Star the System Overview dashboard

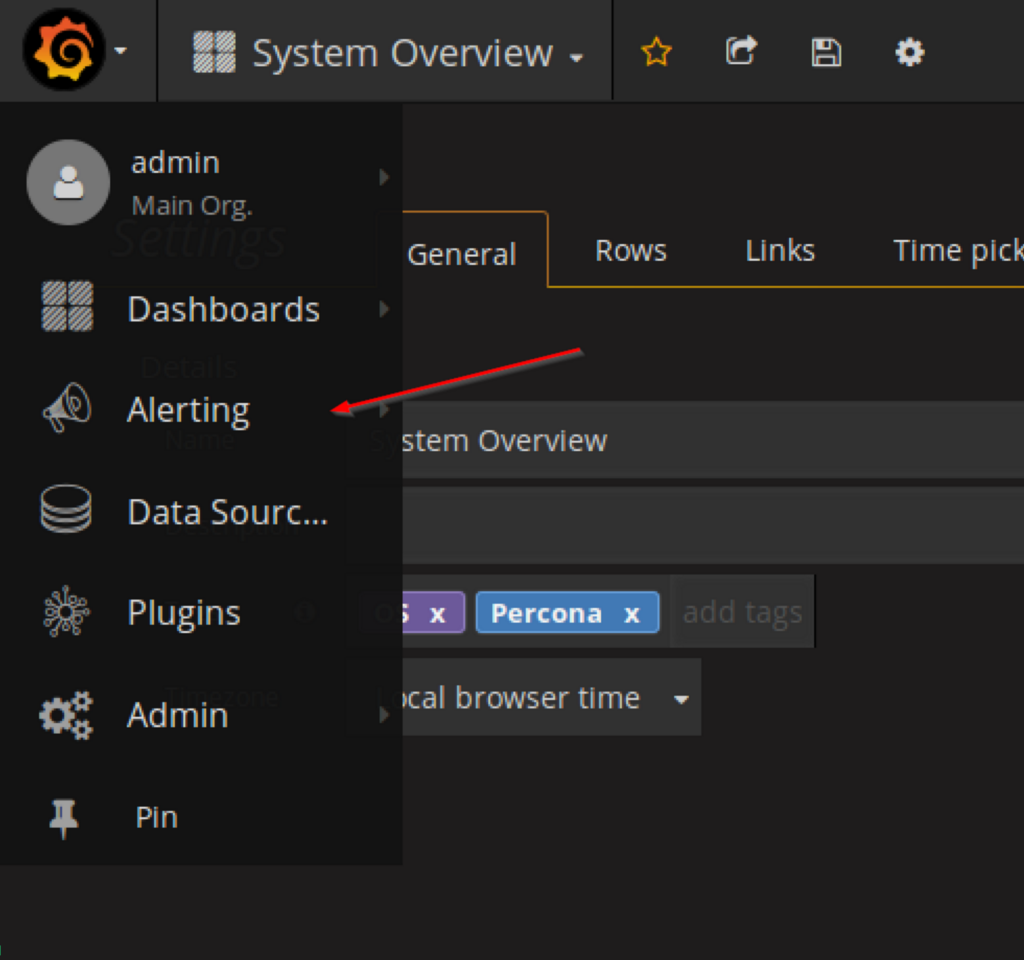pyautogui.click(x=656, y=52)
